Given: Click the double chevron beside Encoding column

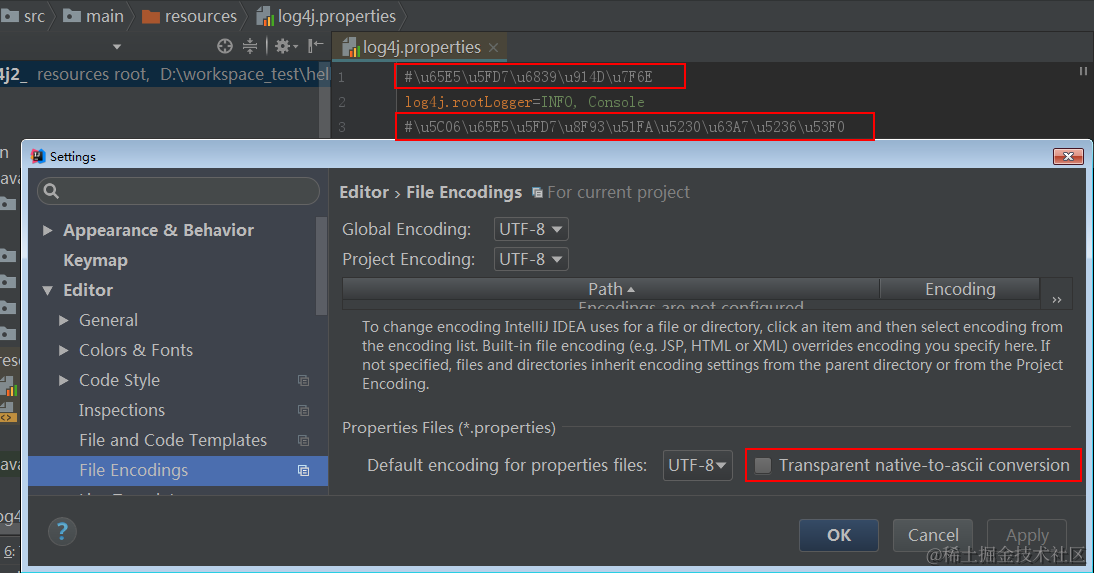Looking at the screenshot, I should 1056,299.
